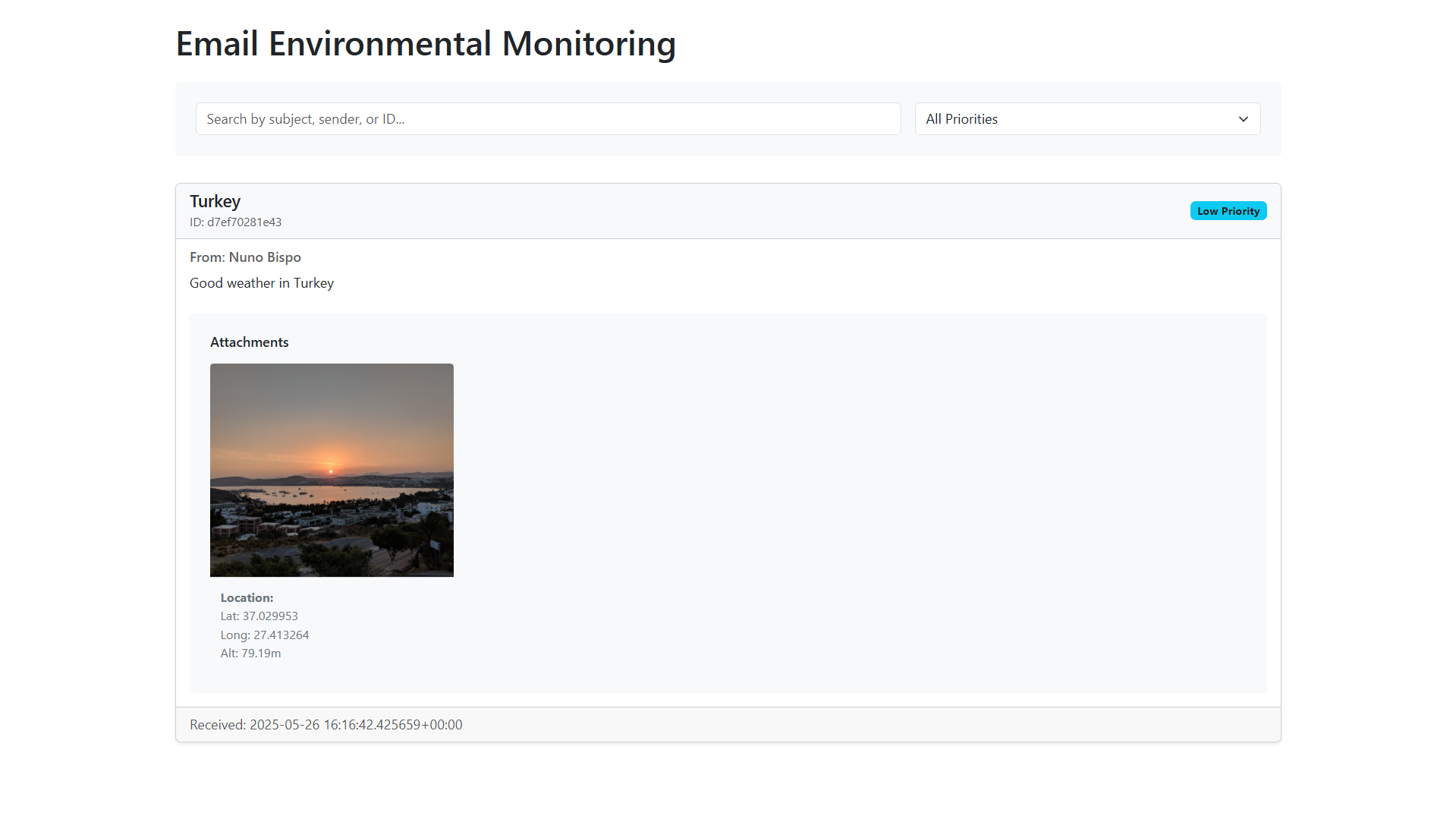Screen dimensions: 1456x819
Task: Choose a priority from the filter combo box
Action: click(x=1086, y=118)
